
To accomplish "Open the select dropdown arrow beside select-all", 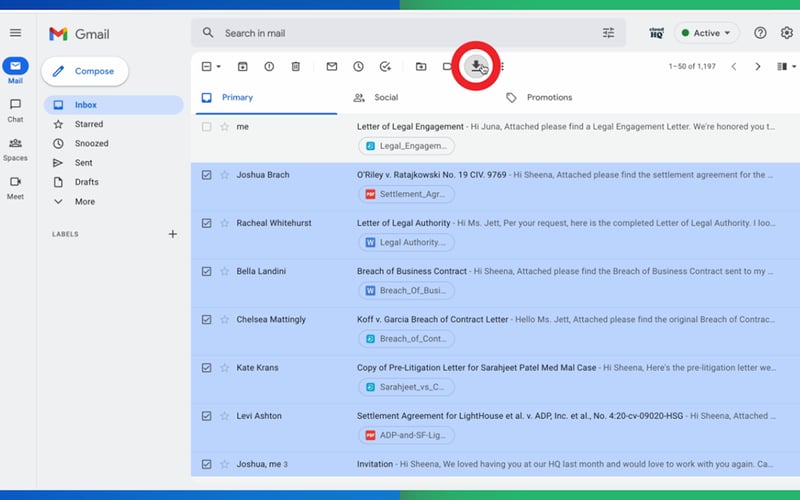I will click(218, 67).
